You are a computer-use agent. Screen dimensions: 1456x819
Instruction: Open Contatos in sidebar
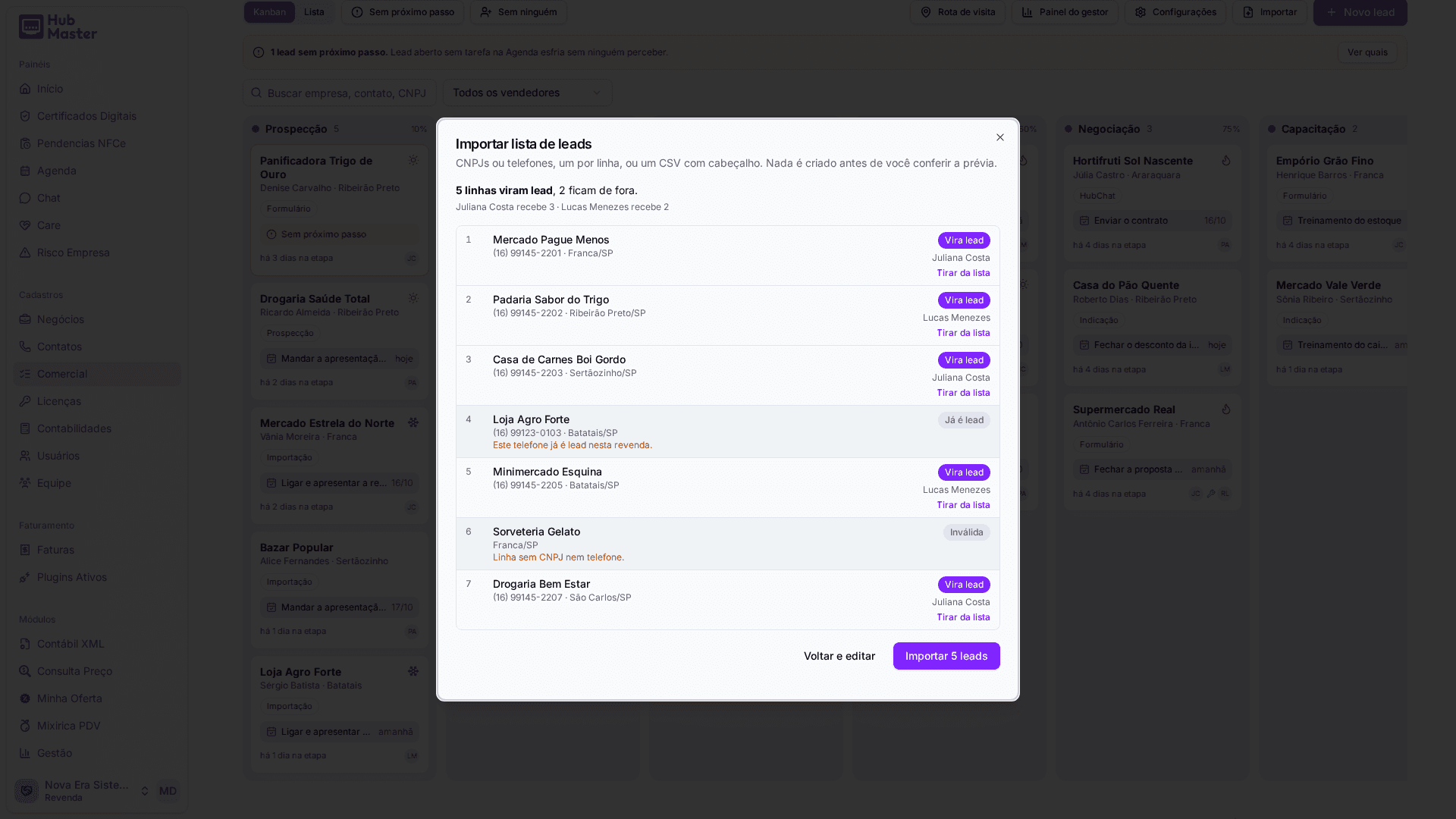(x=97, y=347)
